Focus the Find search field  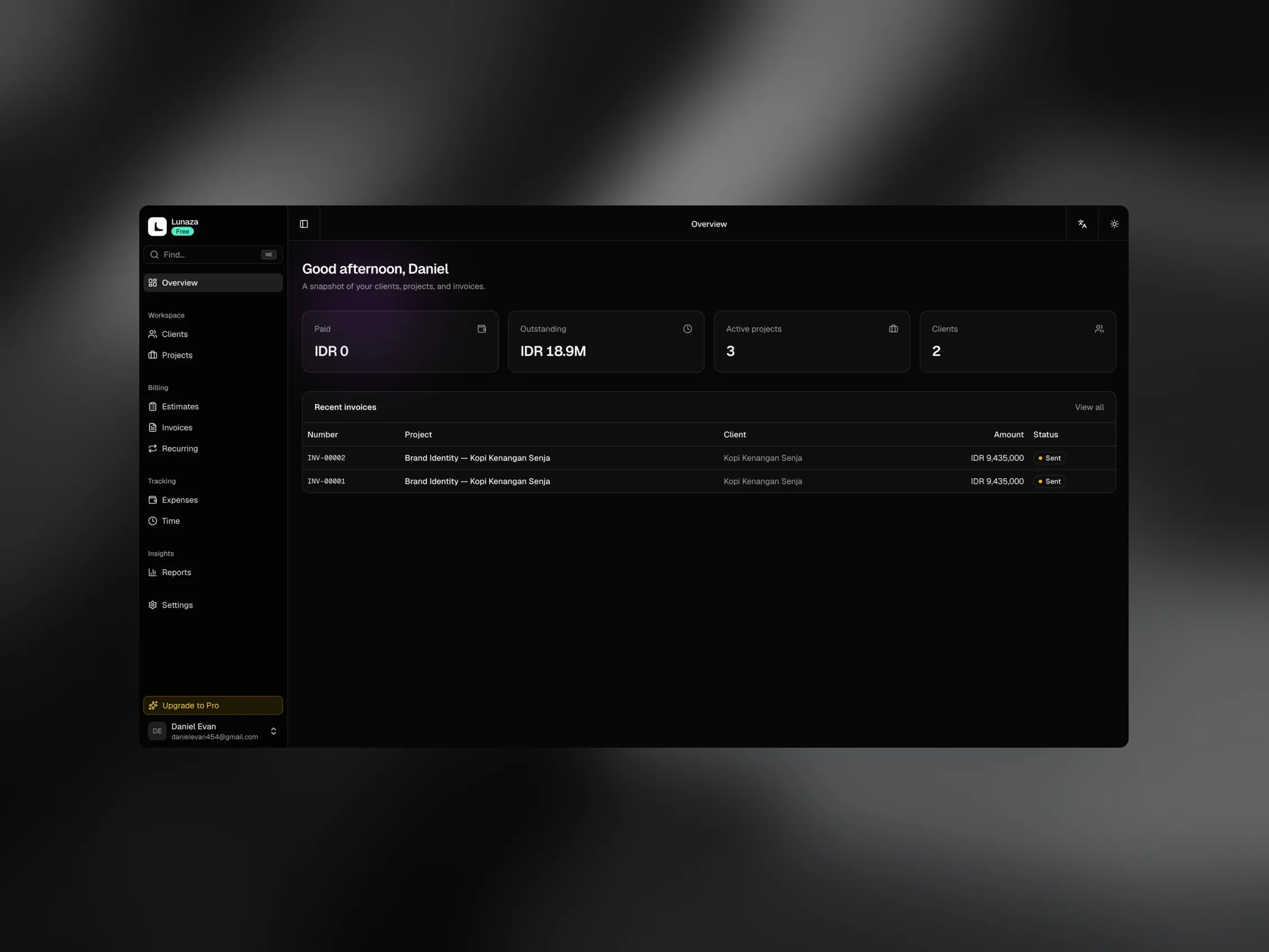tap(213, 255)
